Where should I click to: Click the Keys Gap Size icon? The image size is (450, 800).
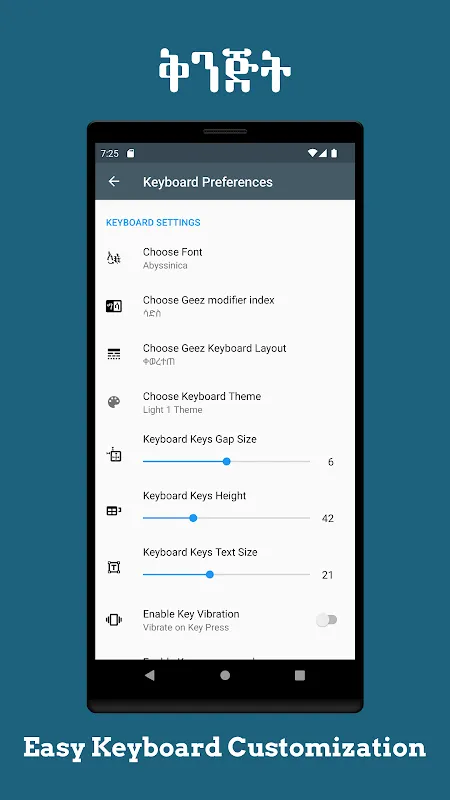[114, 454]
